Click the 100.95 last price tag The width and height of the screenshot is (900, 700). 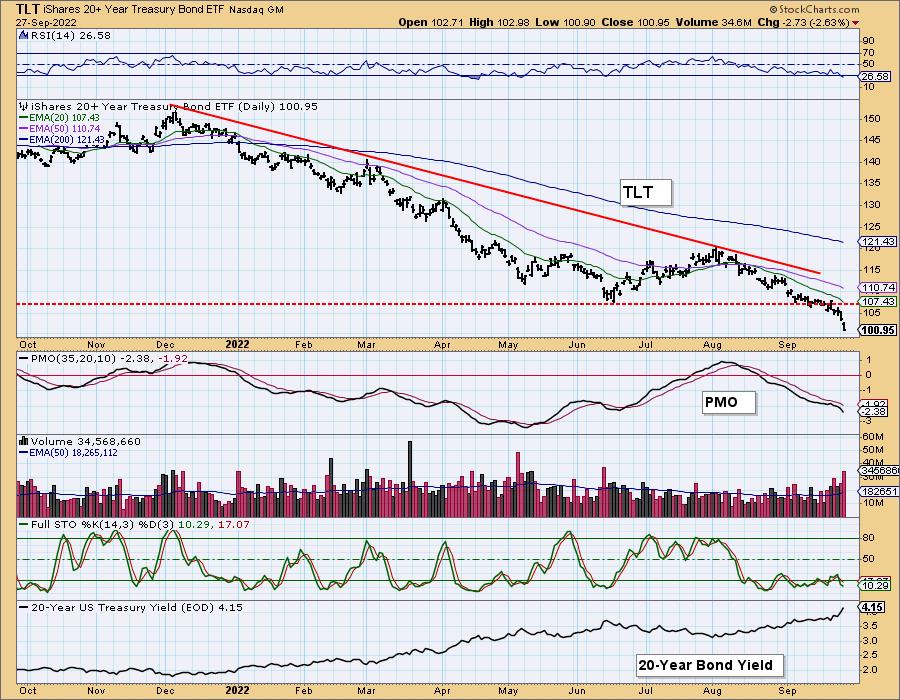[x=876, y=330]
